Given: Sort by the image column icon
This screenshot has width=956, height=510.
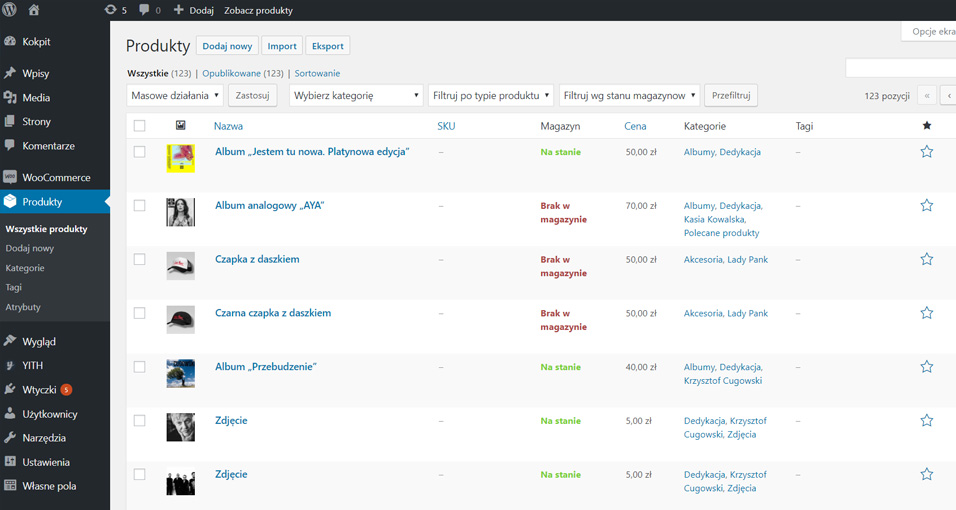Looking at the screenshot, I should [x=180, y=125].
